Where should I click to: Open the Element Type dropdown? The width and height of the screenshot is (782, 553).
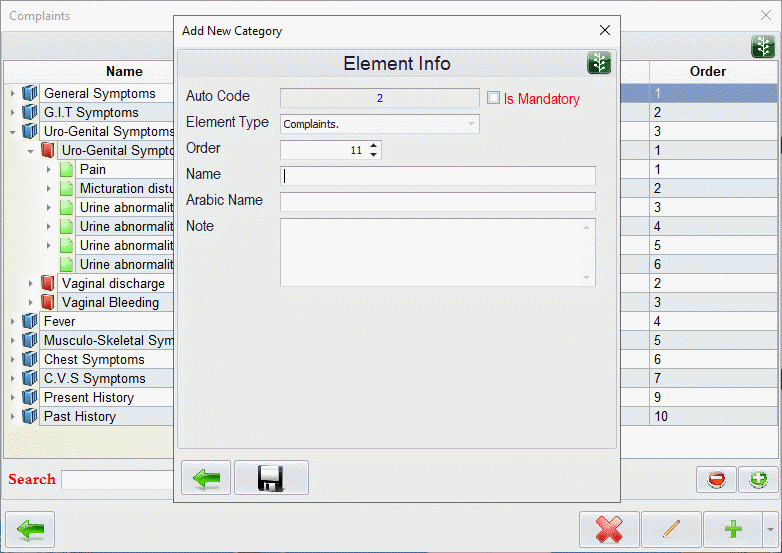pyautogui.click(x=471, y=124)
